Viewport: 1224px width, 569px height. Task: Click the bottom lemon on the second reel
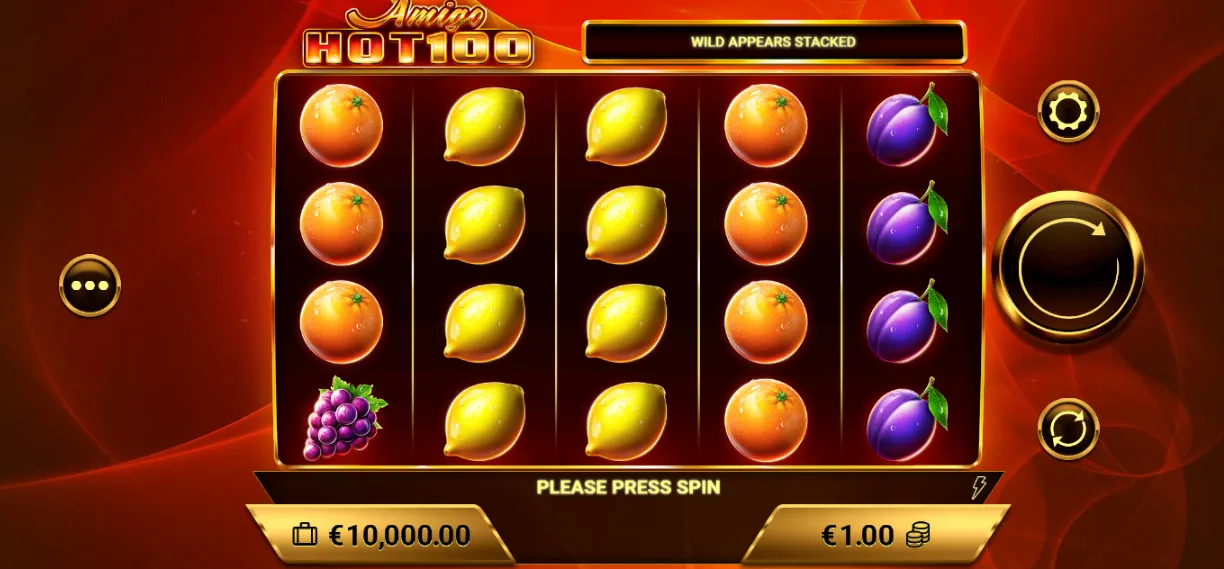[x=485, y=420]
